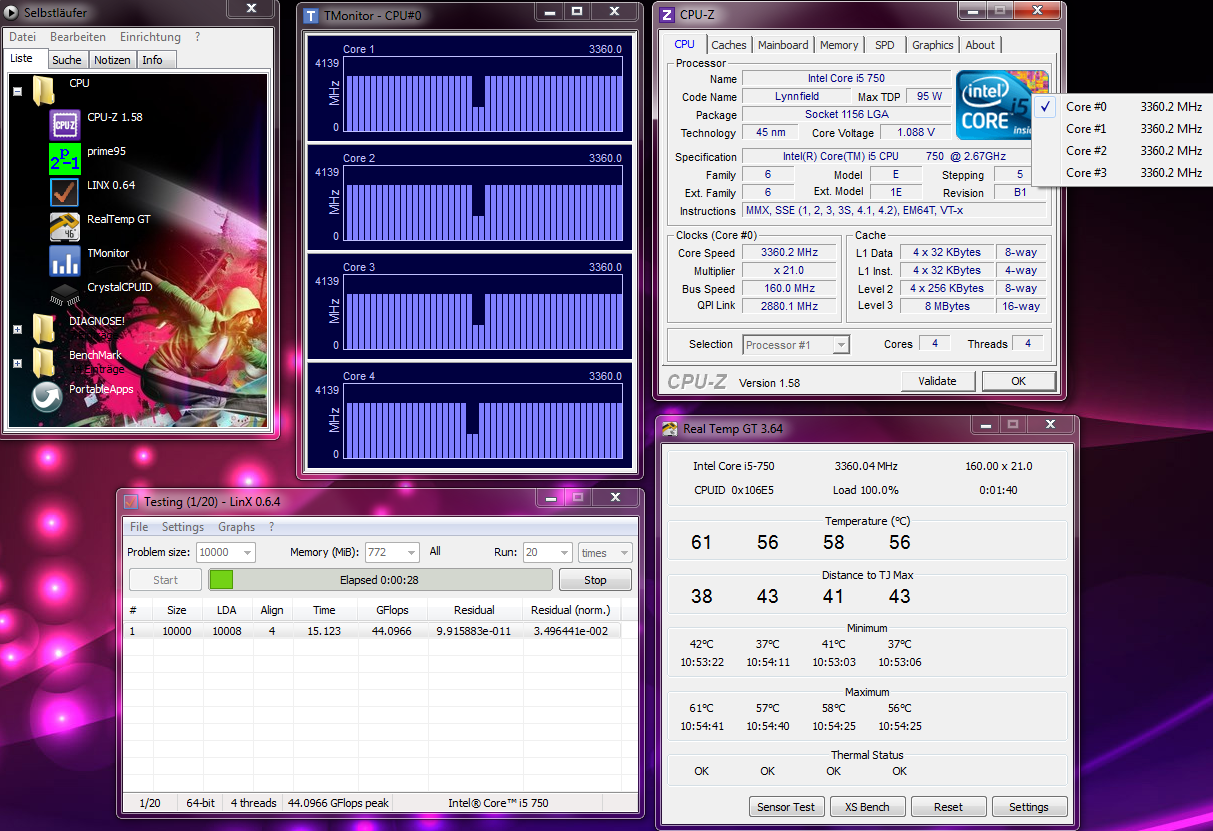Click the LinX title bar icon
The width and height of the screenshot is (1213, 831).
[x=131, y=501]
